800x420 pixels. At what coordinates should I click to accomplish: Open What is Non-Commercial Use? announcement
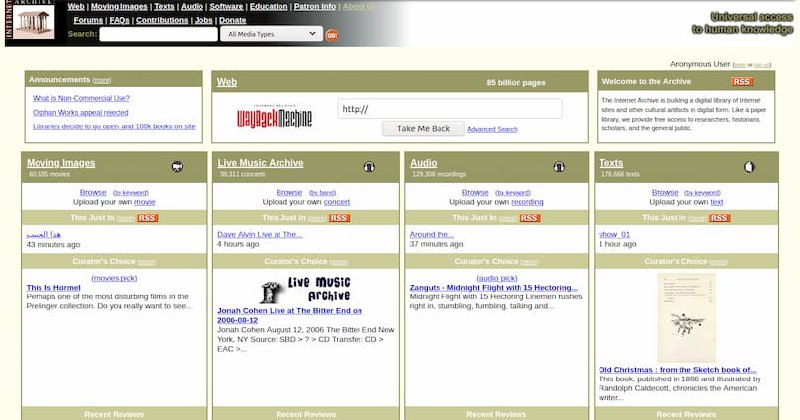tap(82, 98)
